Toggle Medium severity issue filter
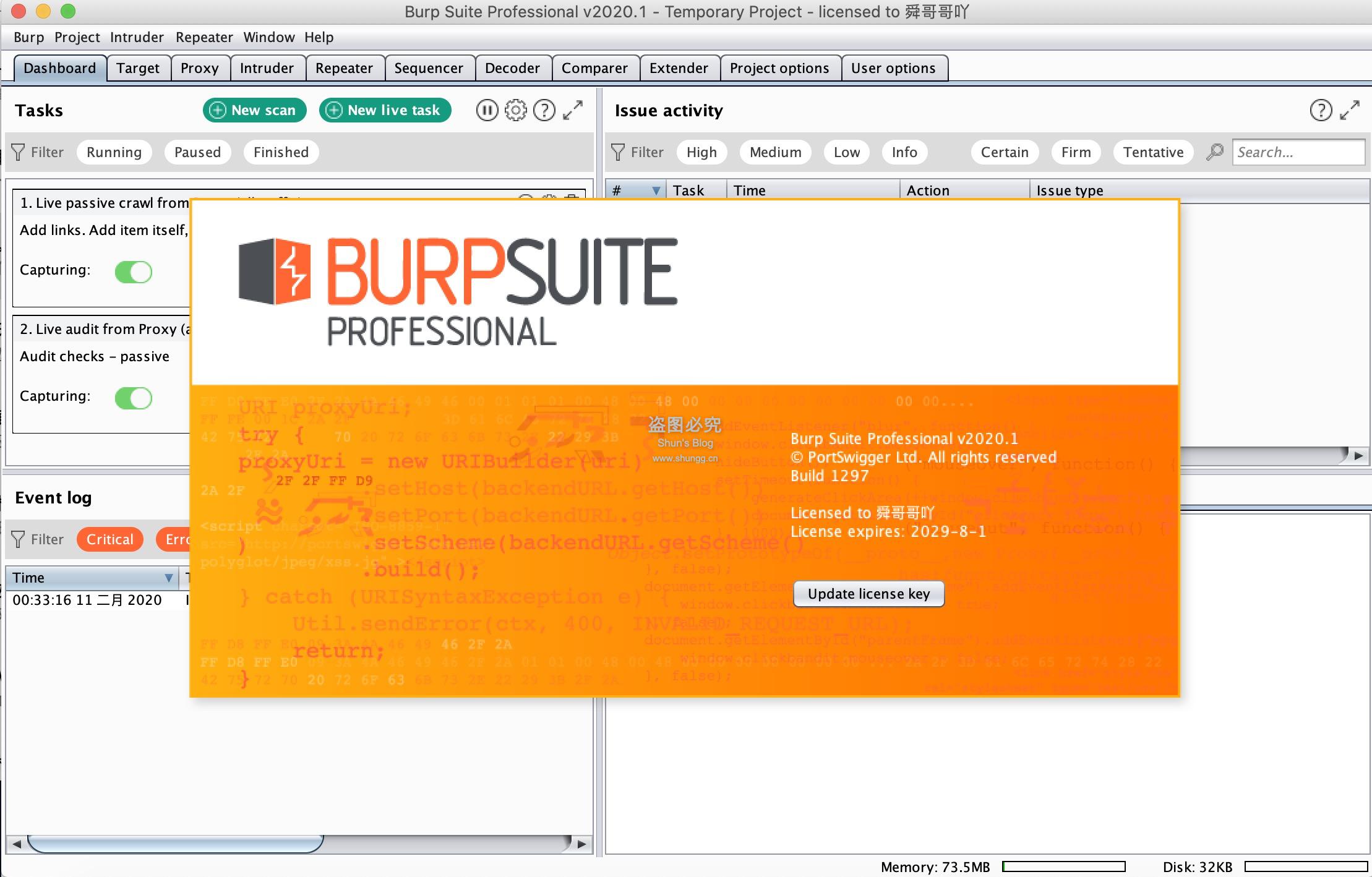The width and height of the screenshot is (1372, 877). (x=775, y=152)
